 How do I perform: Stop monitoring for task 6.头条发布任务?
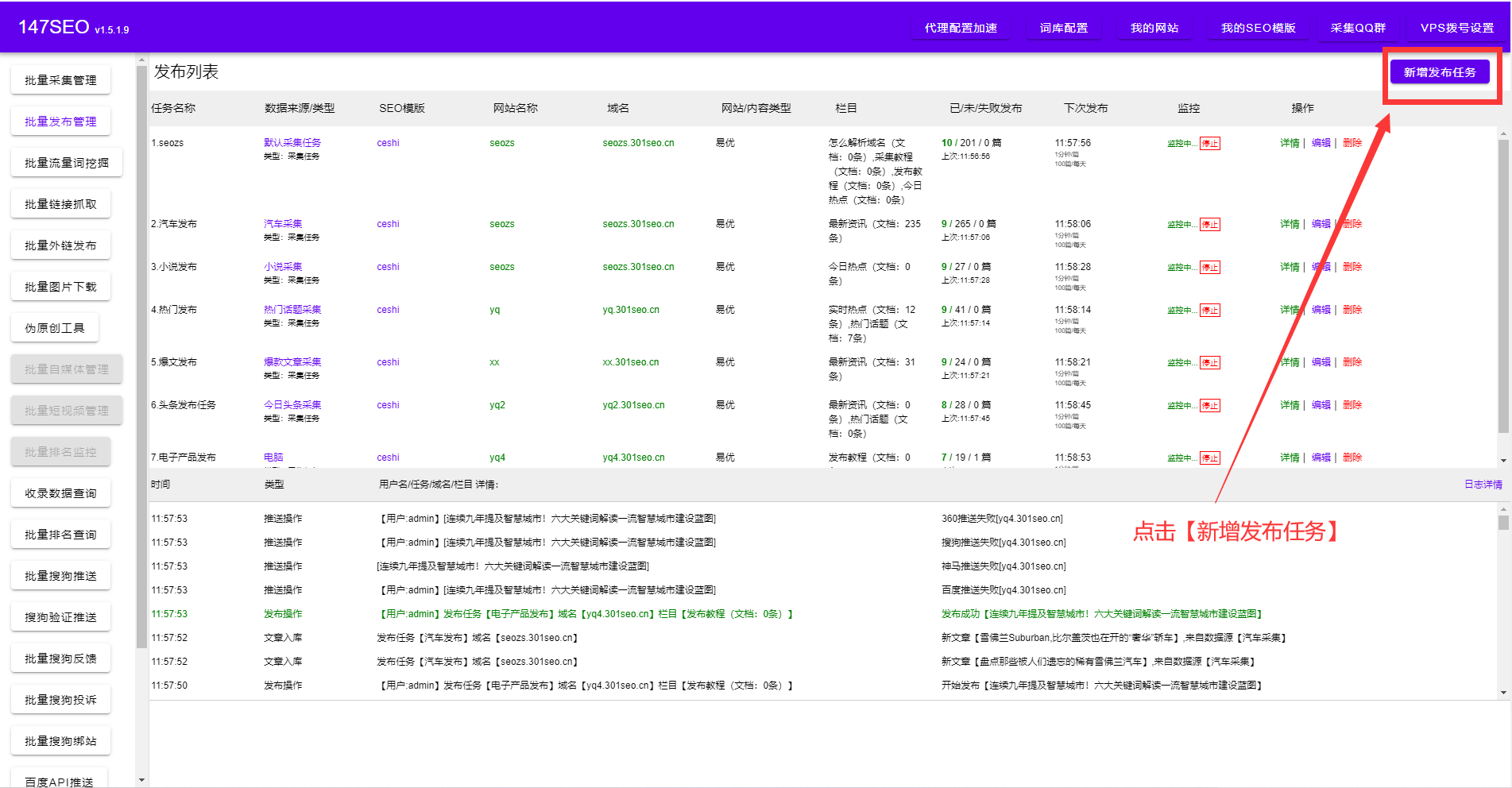tap(1209, 406)
